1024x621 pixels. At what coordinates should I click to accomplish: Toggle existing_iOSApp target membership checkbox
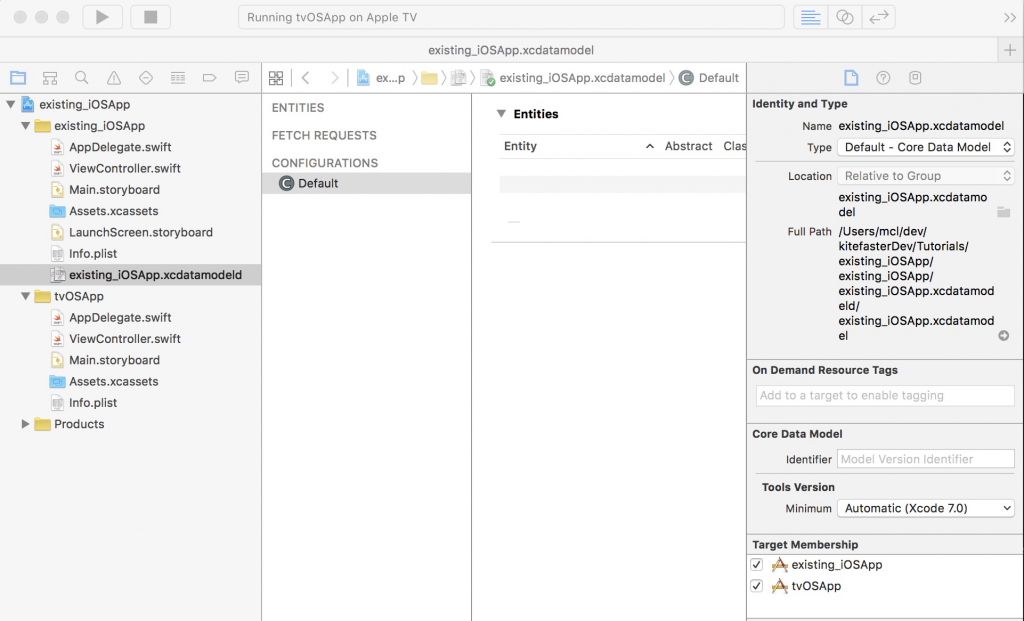tap(756, 565)
